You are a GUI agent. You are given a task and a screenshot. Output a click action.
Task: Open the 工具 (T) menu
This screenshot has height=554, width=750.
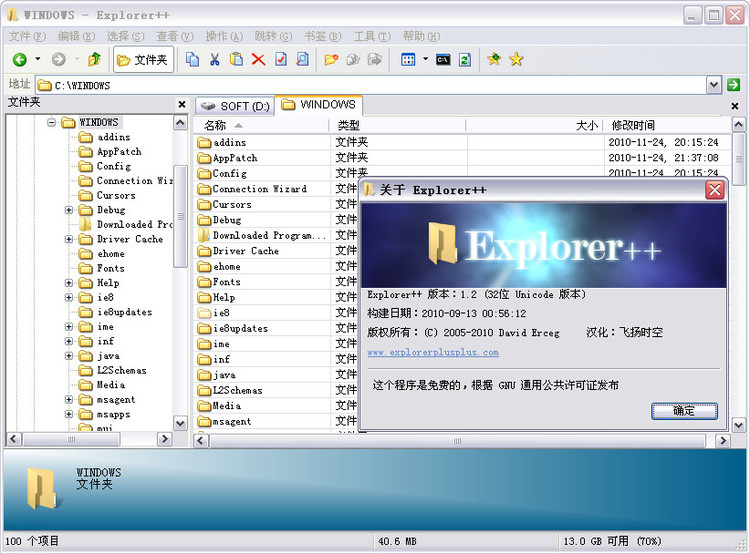coord(372,36)
